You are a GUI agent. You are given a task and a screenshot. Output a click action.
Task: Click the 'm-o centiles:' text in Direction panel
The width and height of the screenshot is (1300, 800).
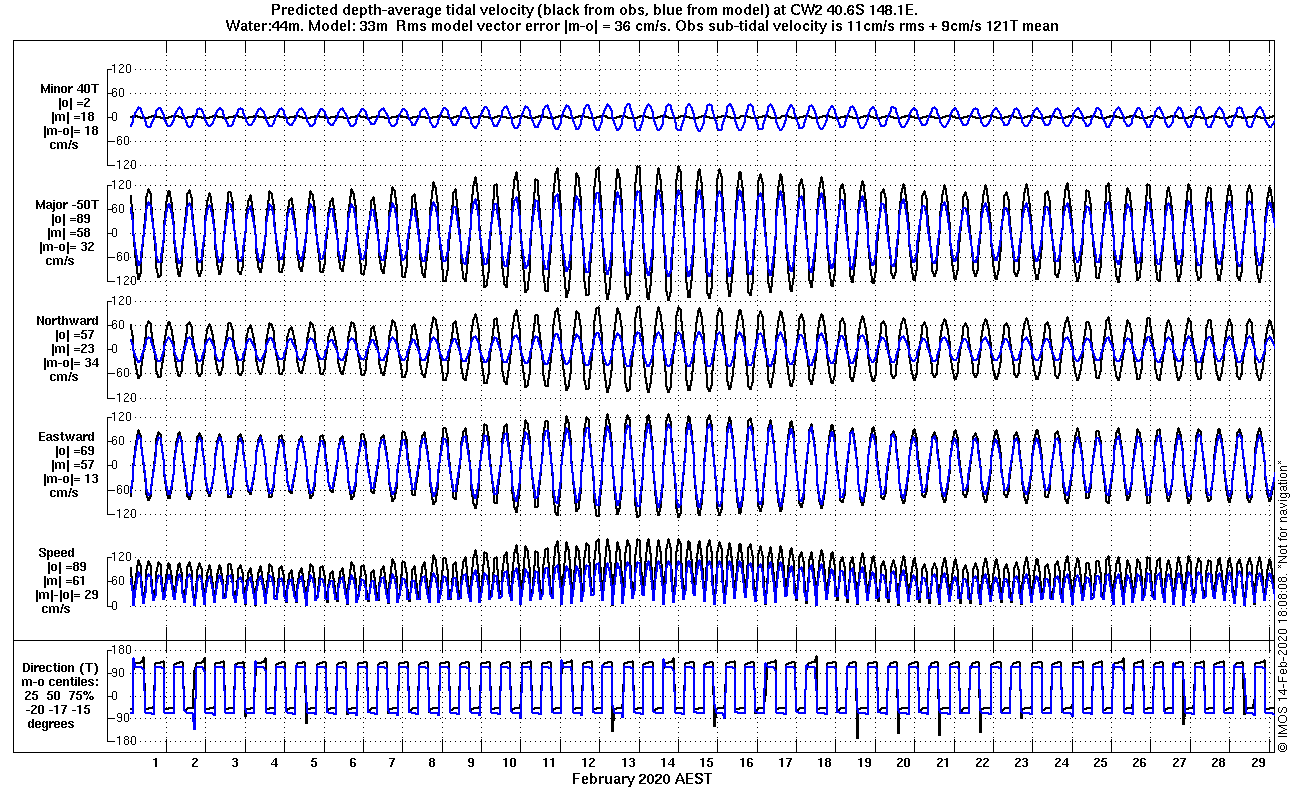tap(62, 681)
